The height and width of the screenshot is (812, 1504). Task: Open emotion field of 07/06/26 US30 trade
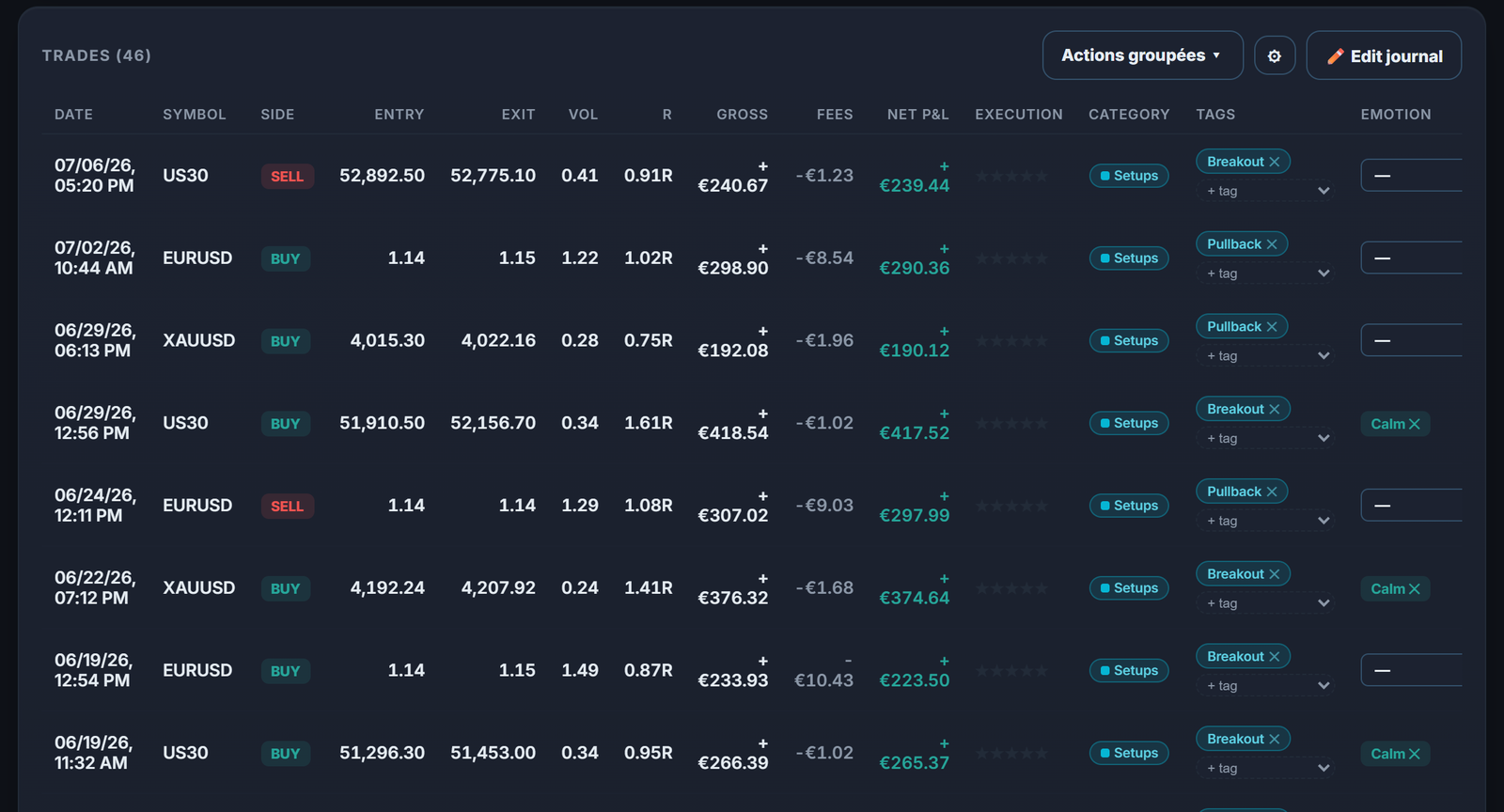click(x=1411, y=176)
